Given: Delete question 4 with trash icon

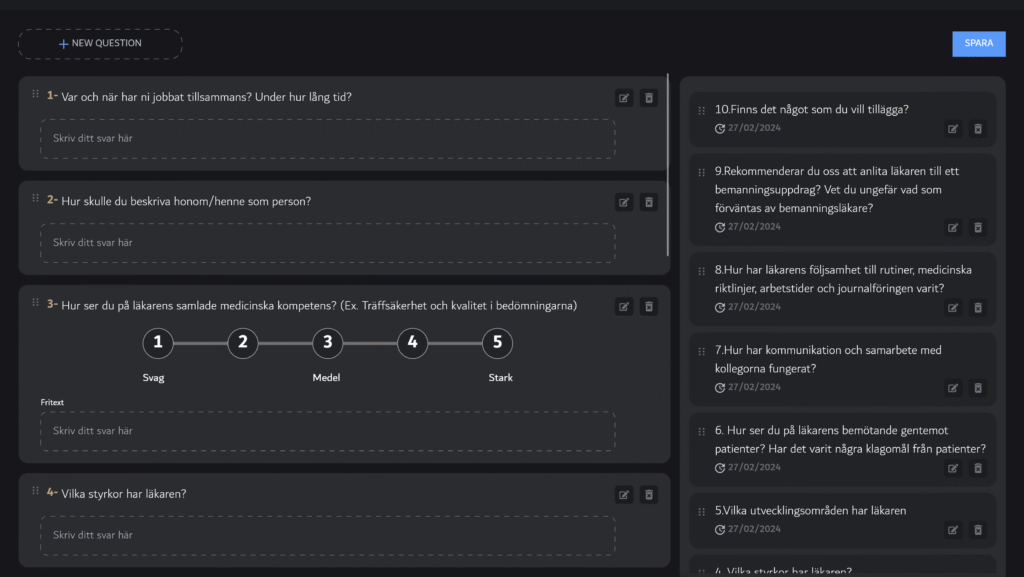Looking at the screenshot, I should (x=649, y=495).
